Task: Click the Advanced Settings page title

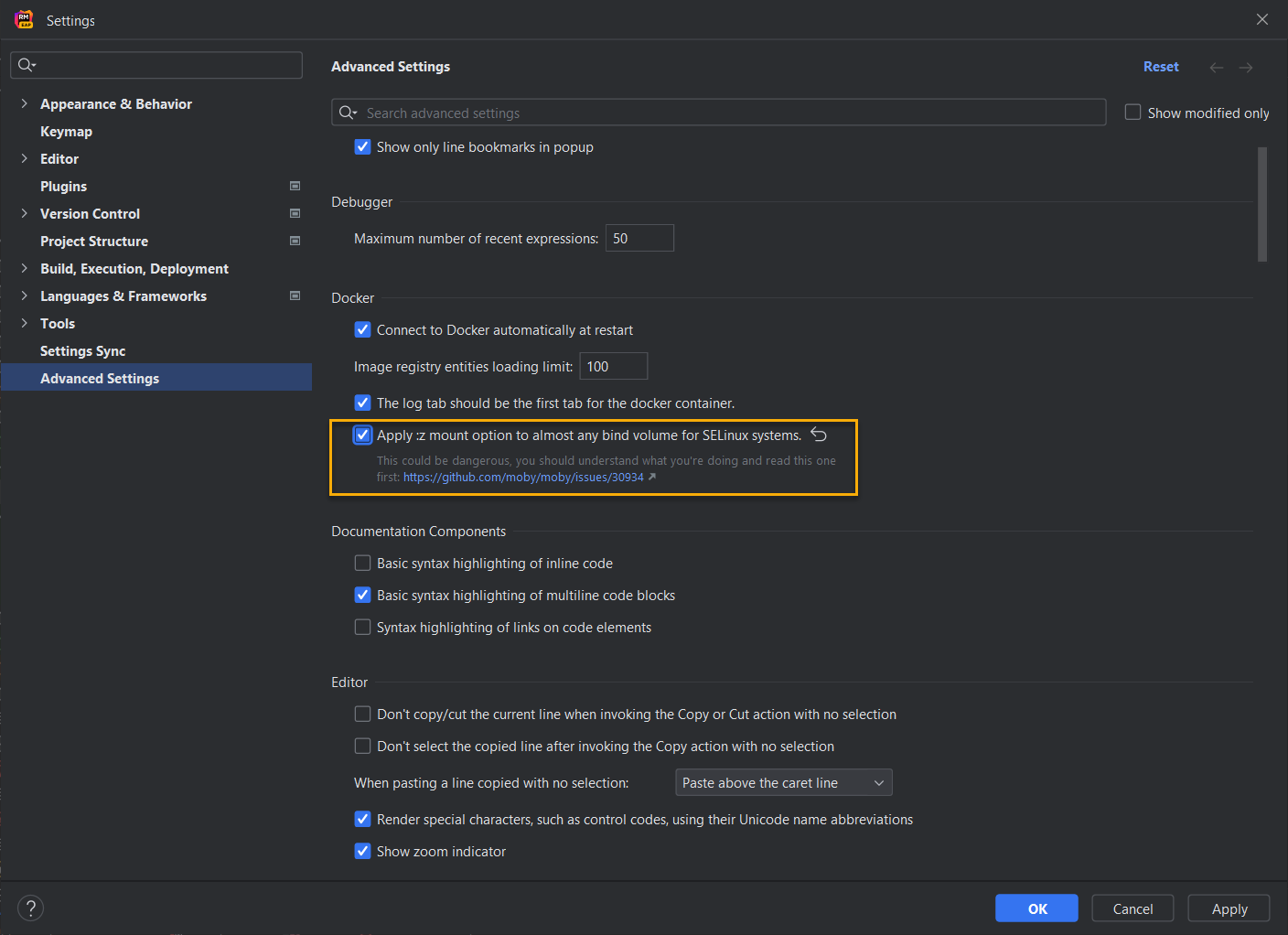Action: pyautogui.click(x=391, y=67)
